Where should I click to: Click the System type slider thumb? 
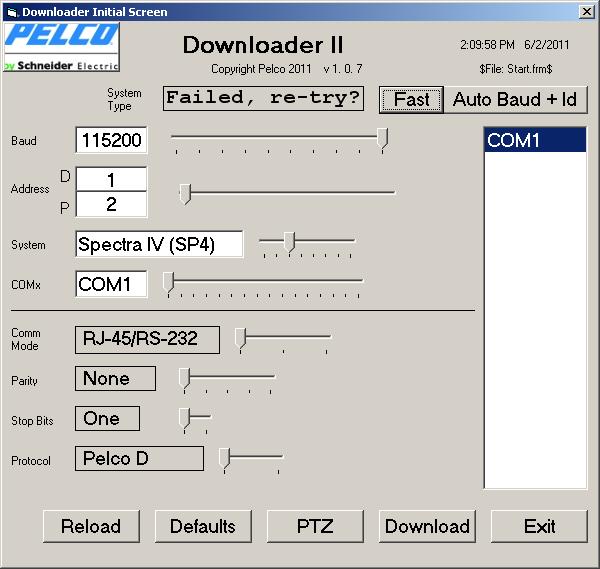click(290, 242)
